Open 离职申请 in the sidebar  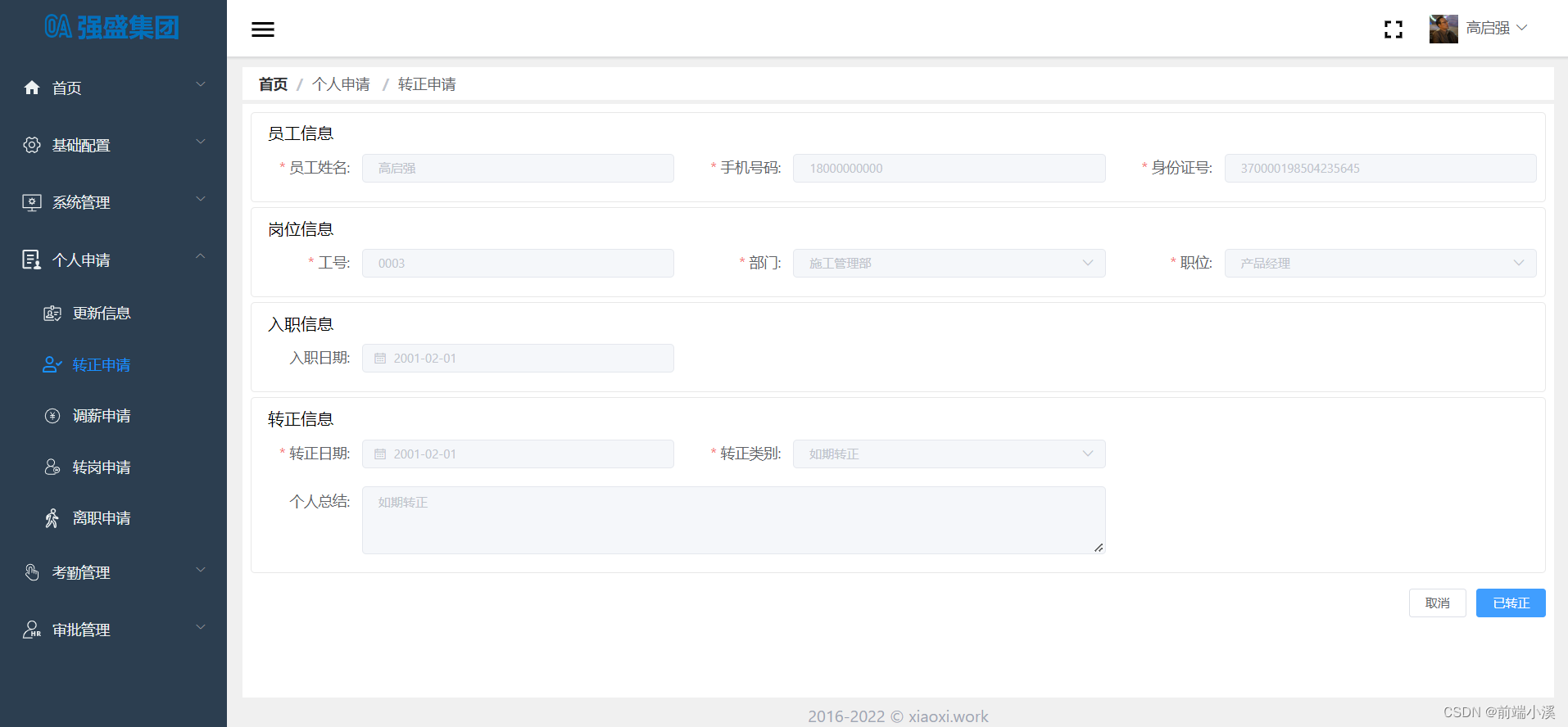click(101, 518)
